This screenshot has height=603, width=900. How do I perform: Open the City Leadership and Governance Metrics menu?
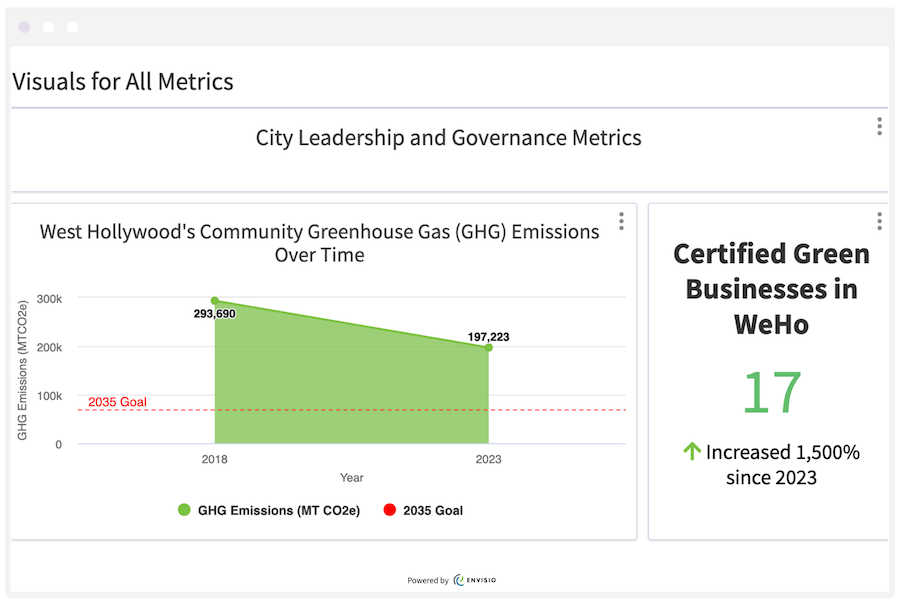coord(879,126)
